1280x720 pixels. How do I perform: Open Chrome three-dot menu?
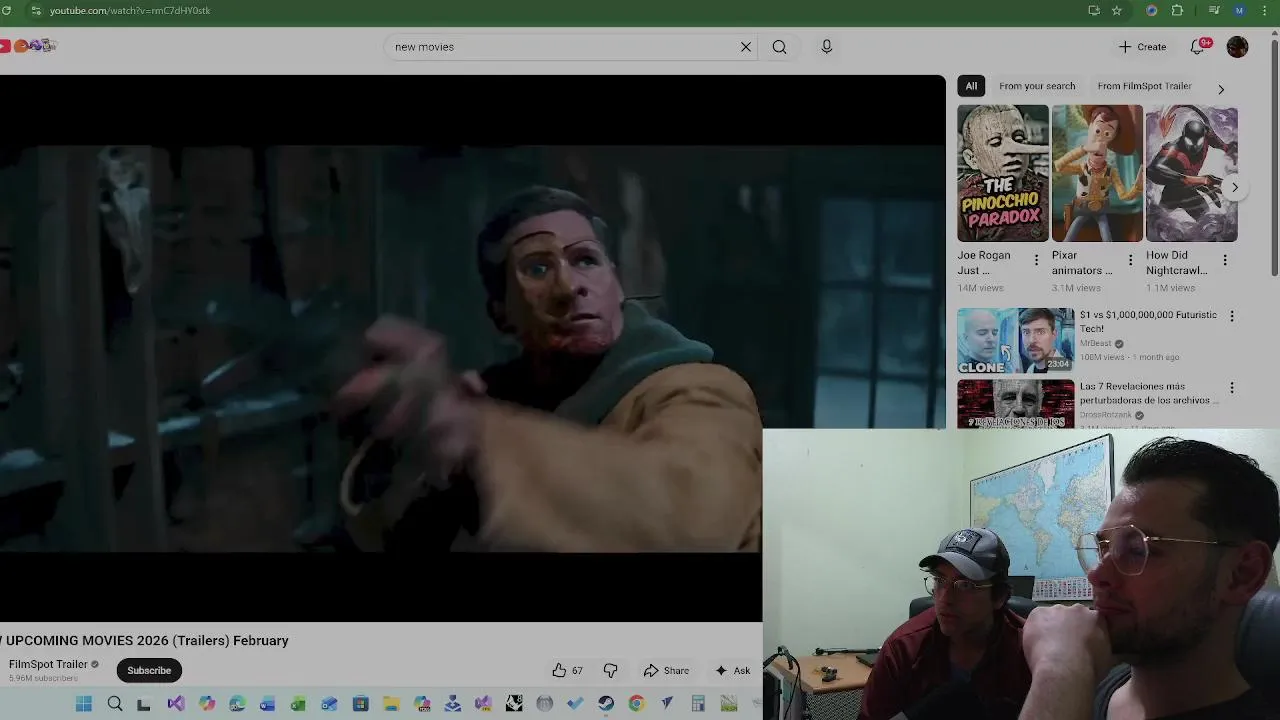[x=1265, y=10]
